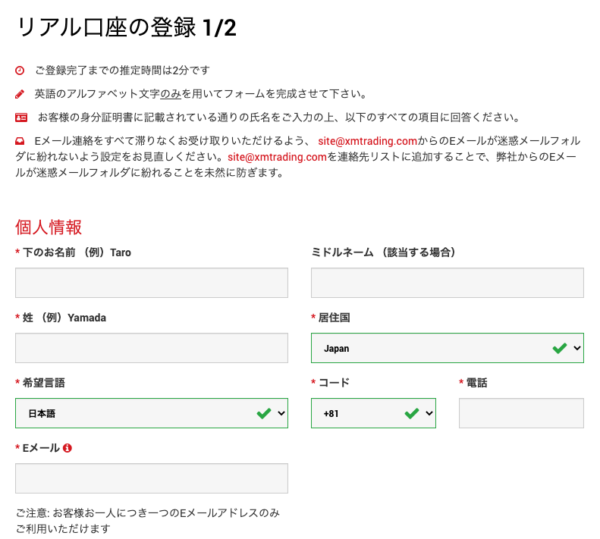Click the inbox icon beside email notice
This screenshot has width=600, height=539.
tap(20, 141)
